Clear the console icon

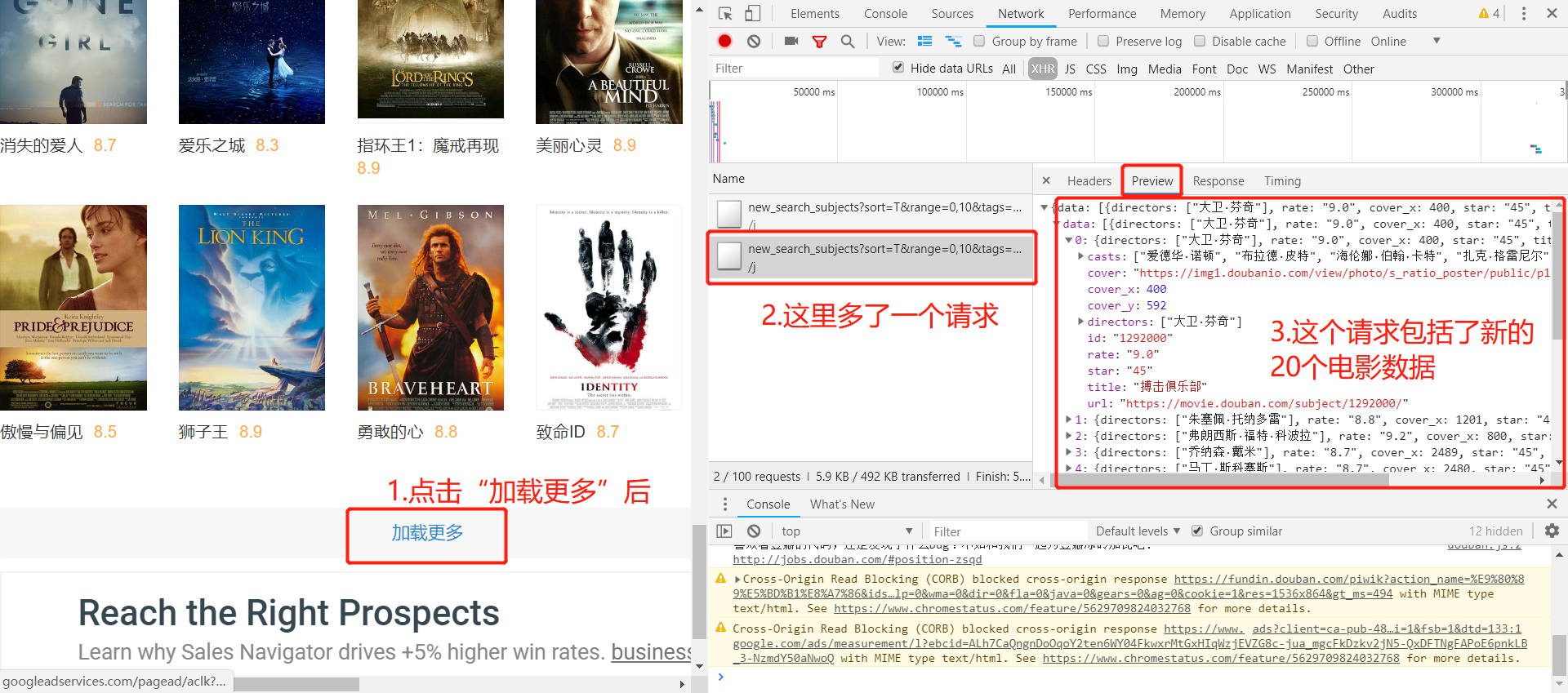754,531
